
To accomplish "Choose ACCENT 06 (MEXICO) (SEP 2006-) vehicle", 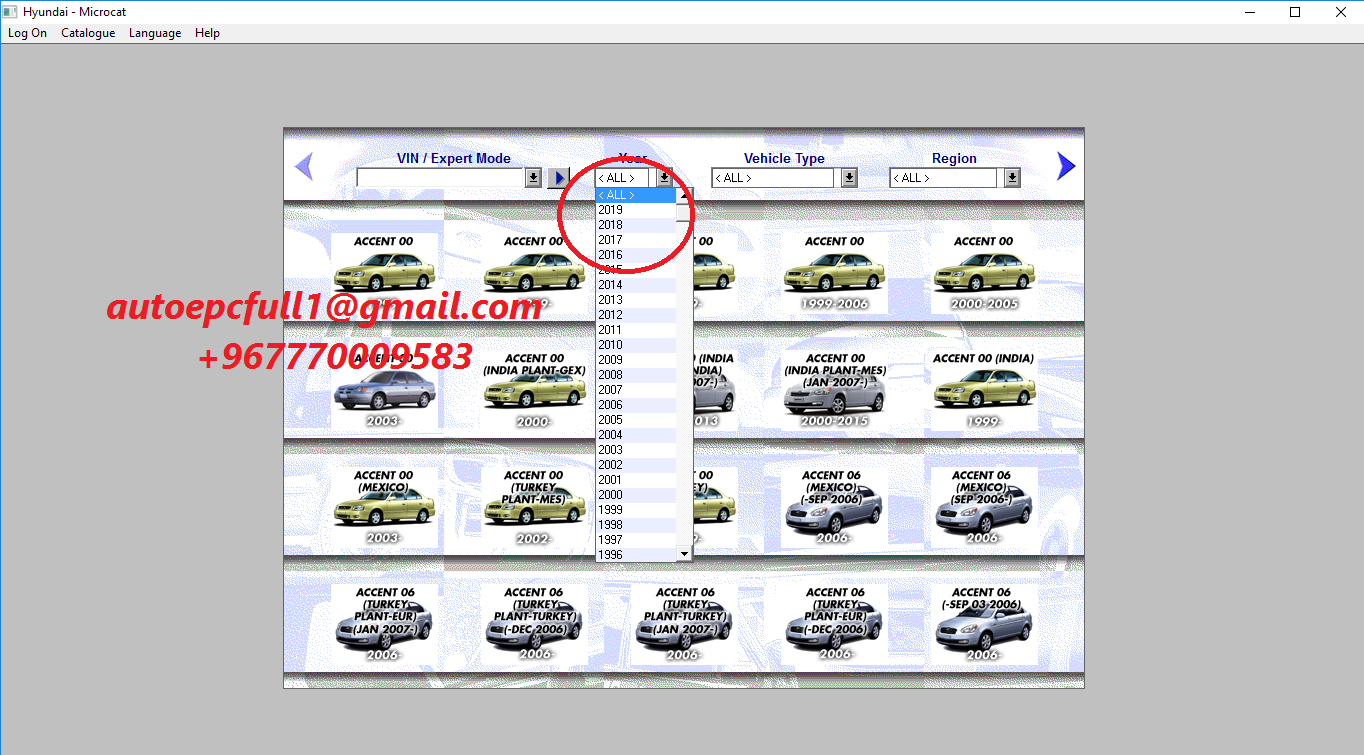I will [984, 507].
